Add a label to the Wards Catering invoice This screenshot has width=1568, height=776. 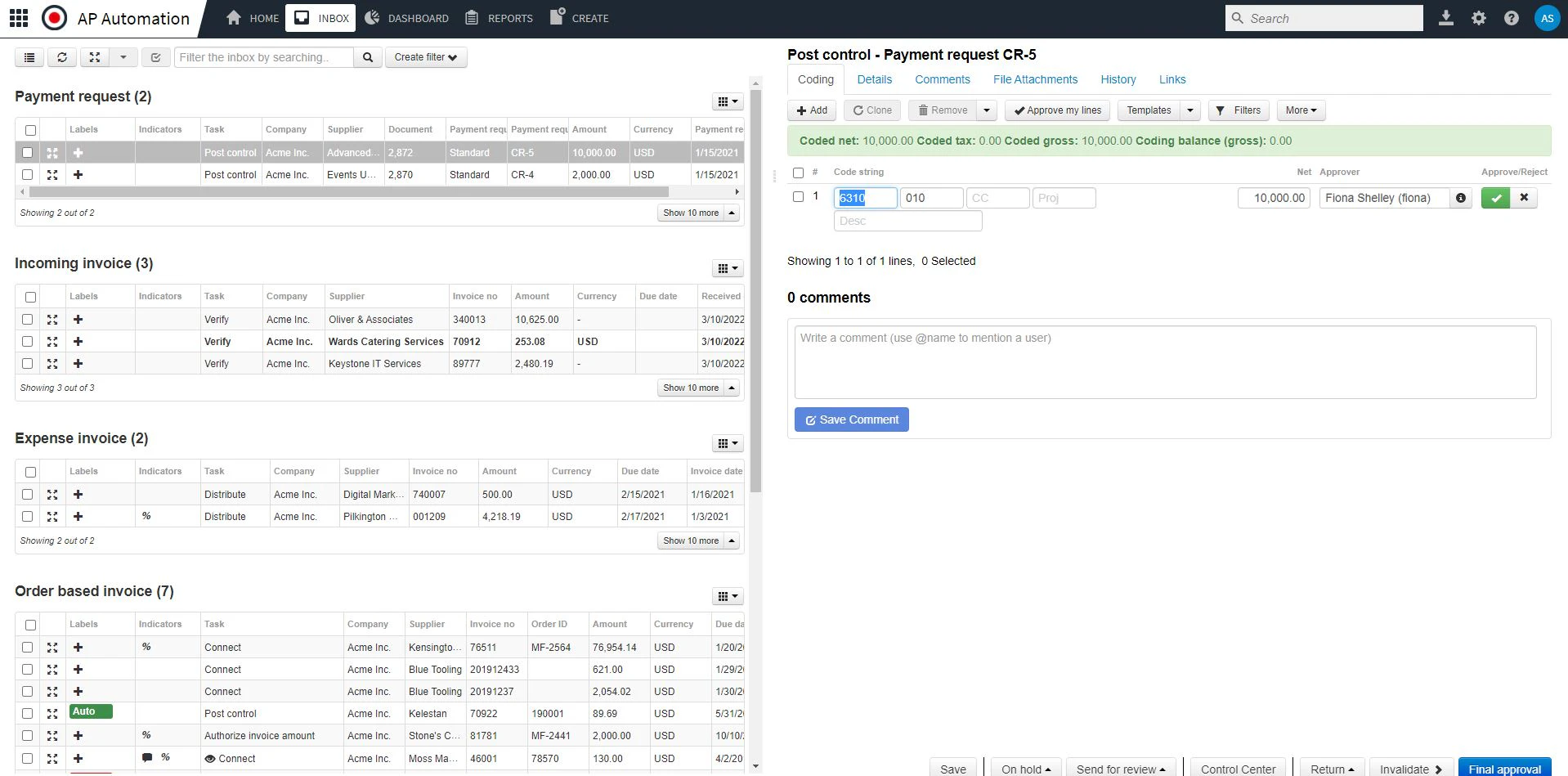point(78,341)
